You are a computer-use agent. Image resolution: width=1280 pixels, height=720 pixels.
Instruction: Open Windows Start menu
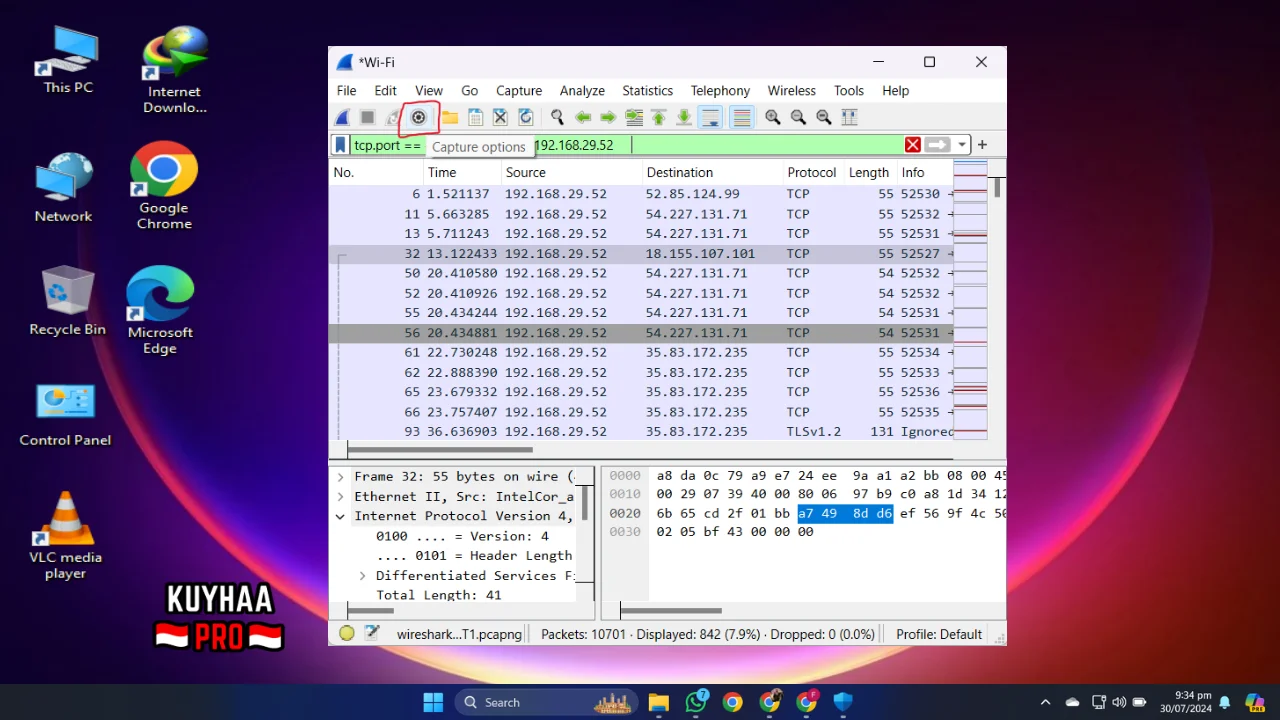coord(433,702)
